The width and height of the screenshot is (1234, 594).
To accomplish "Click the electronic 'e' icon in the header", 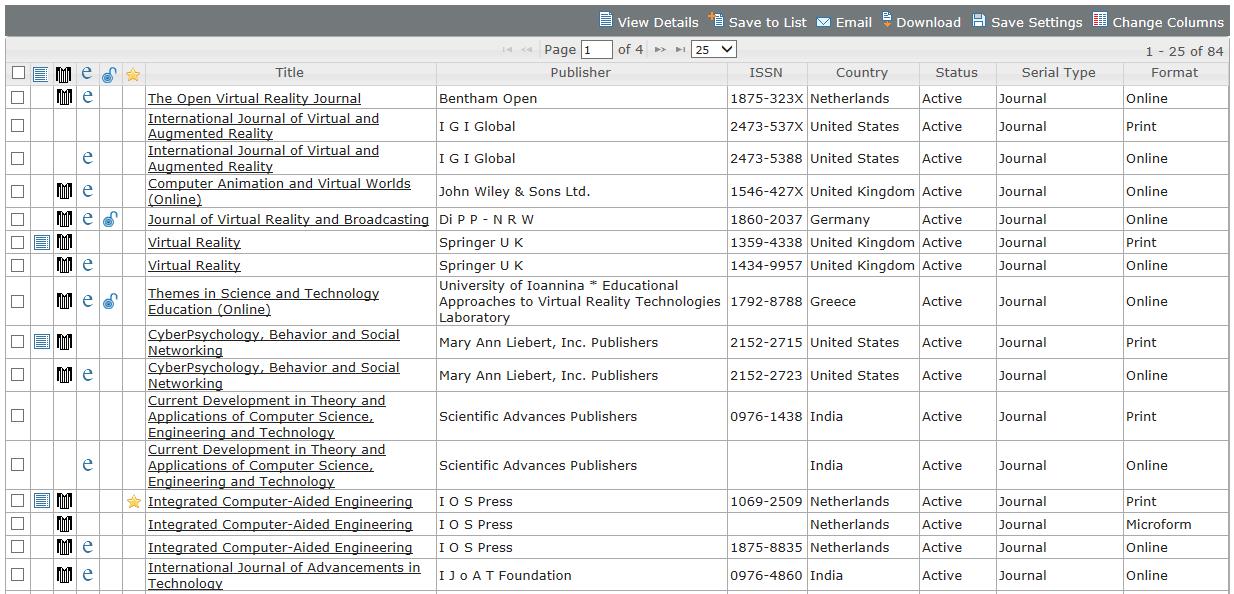I will click(87, 73).
